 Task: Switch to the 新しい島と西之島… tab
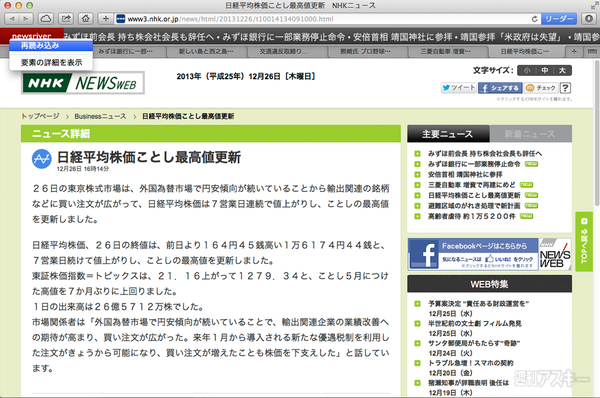point(206,51)
